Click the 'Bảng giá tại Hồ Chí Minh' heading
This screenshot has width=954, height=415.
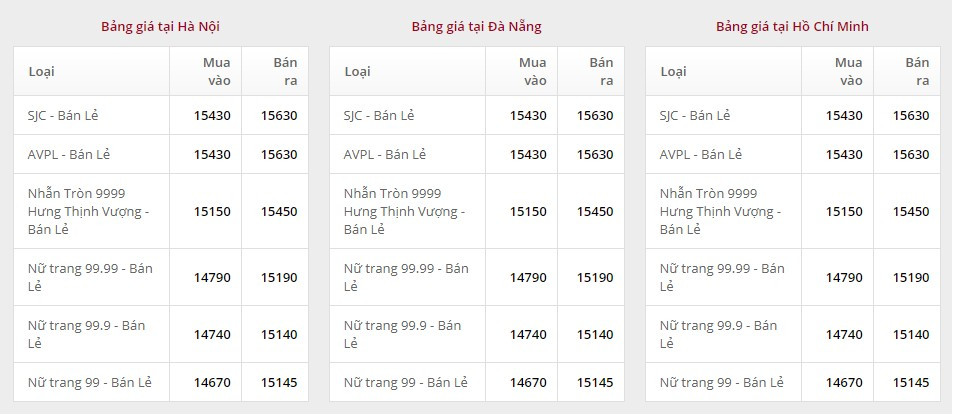(x=792, y=27)
